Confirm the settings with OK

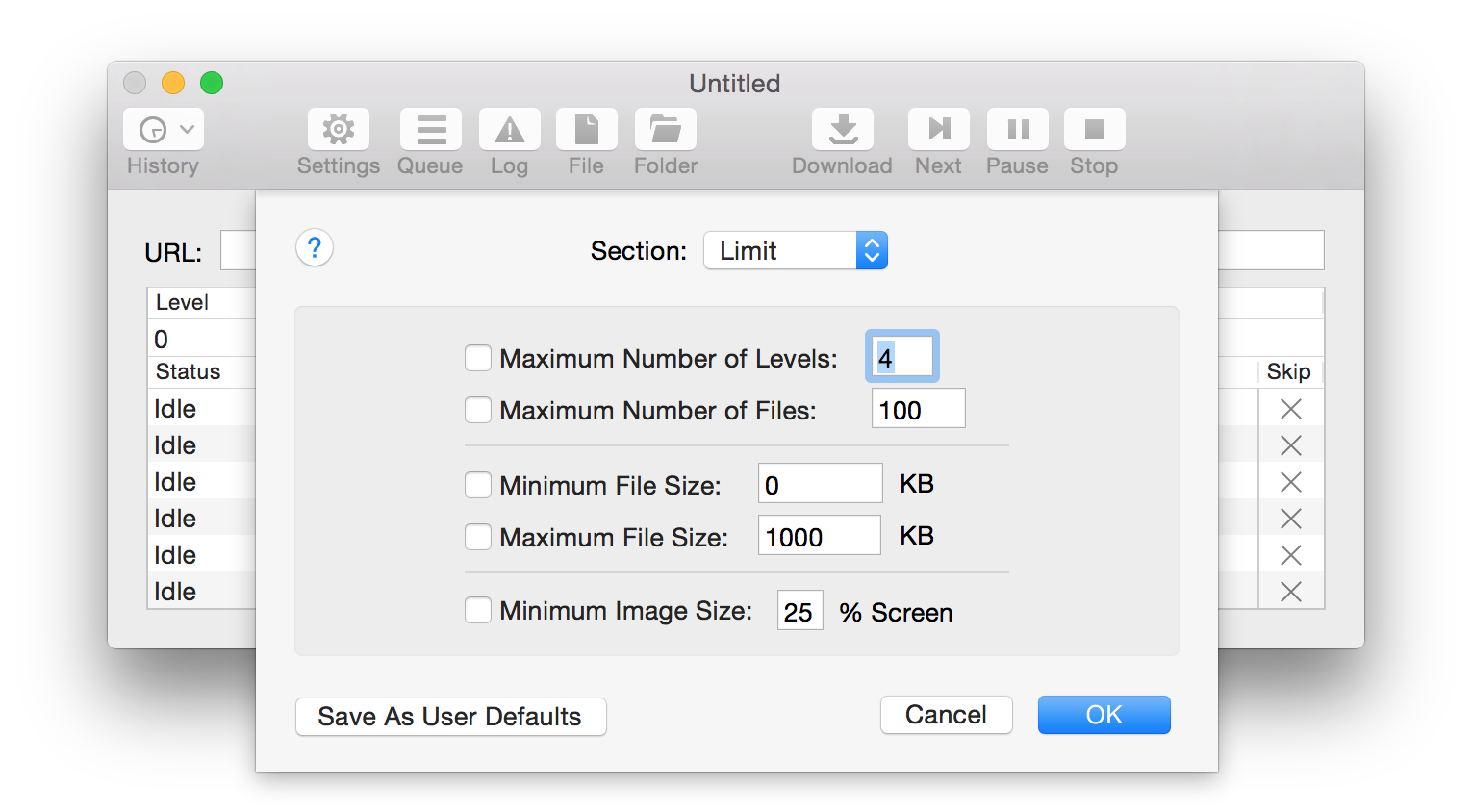tap(1104, 715)
